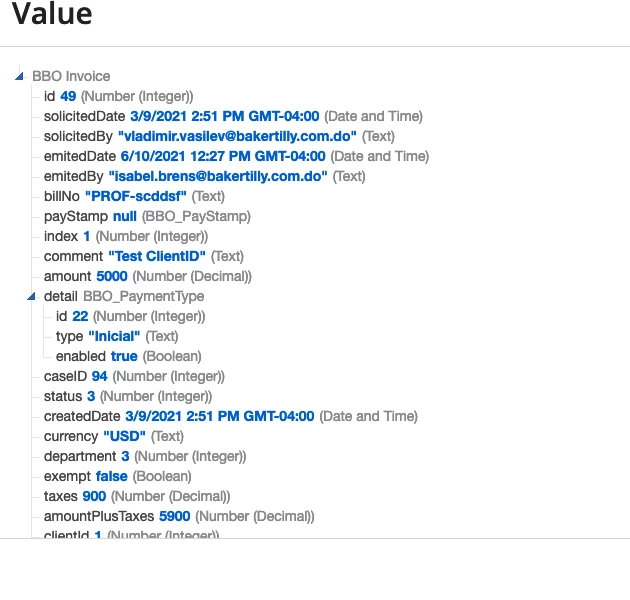Select the taxes 900 row

137,496
